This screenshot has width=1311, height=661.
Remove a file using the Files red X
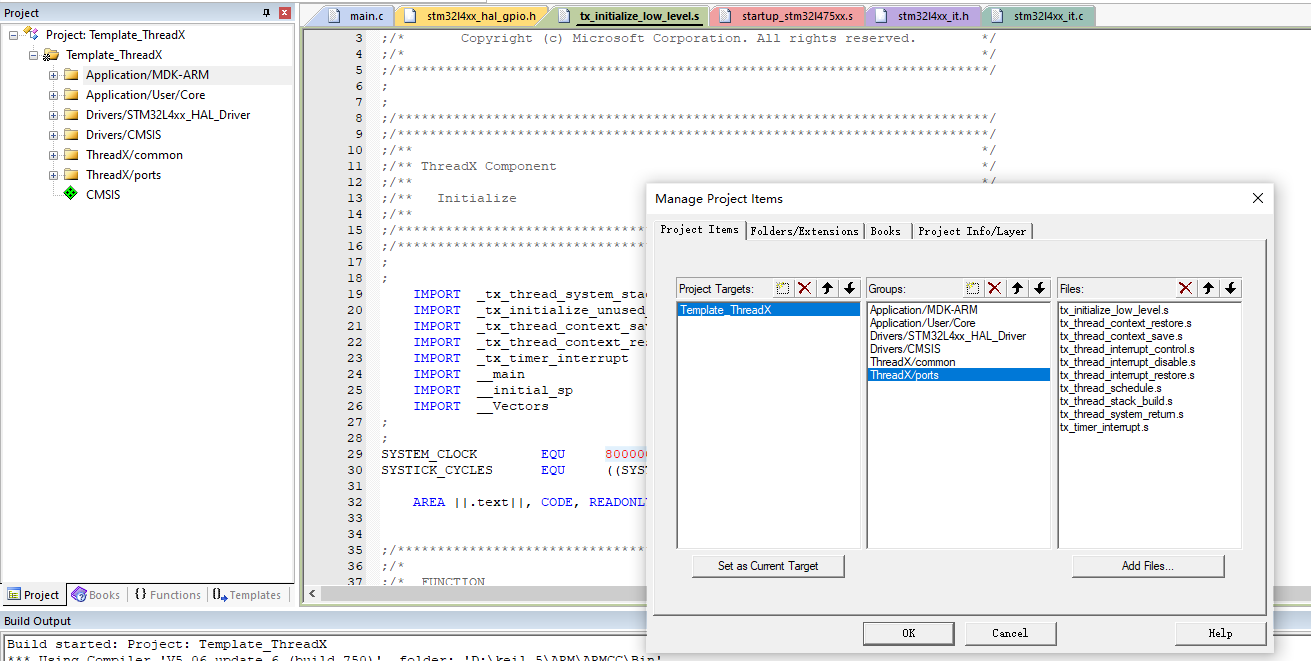pos(1185,288)
